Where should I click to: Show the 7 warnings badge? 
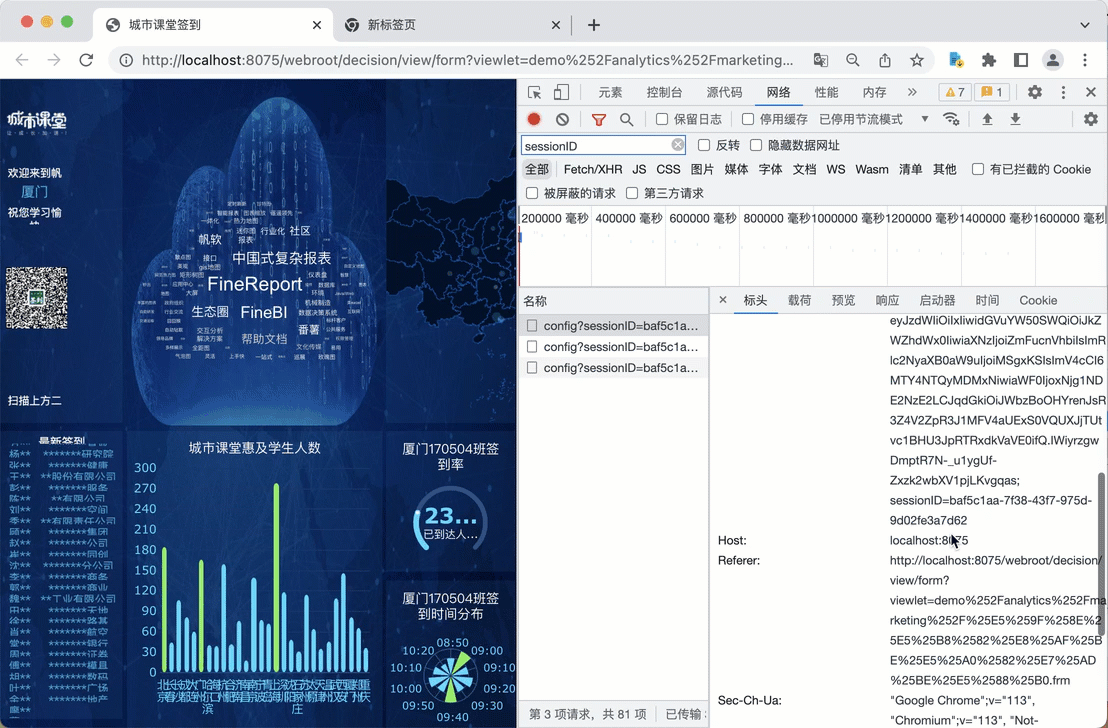click(955, 92)
